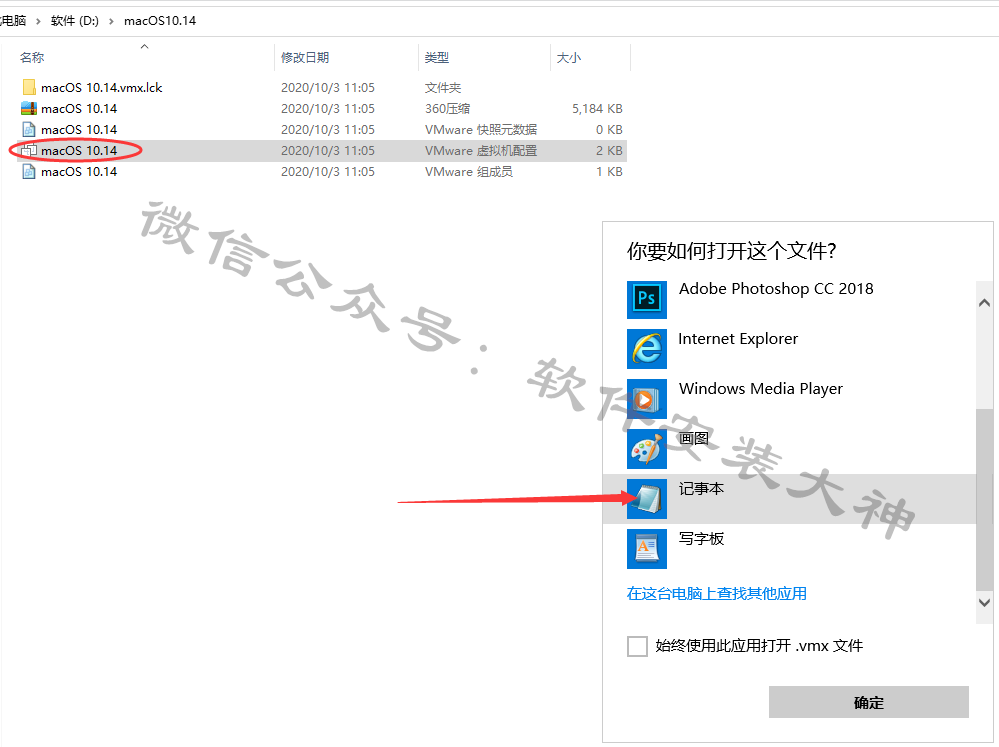999x747 pixels.
Task: Navigate to 软件 (D:) in address bar
Action: pos(75,21)
